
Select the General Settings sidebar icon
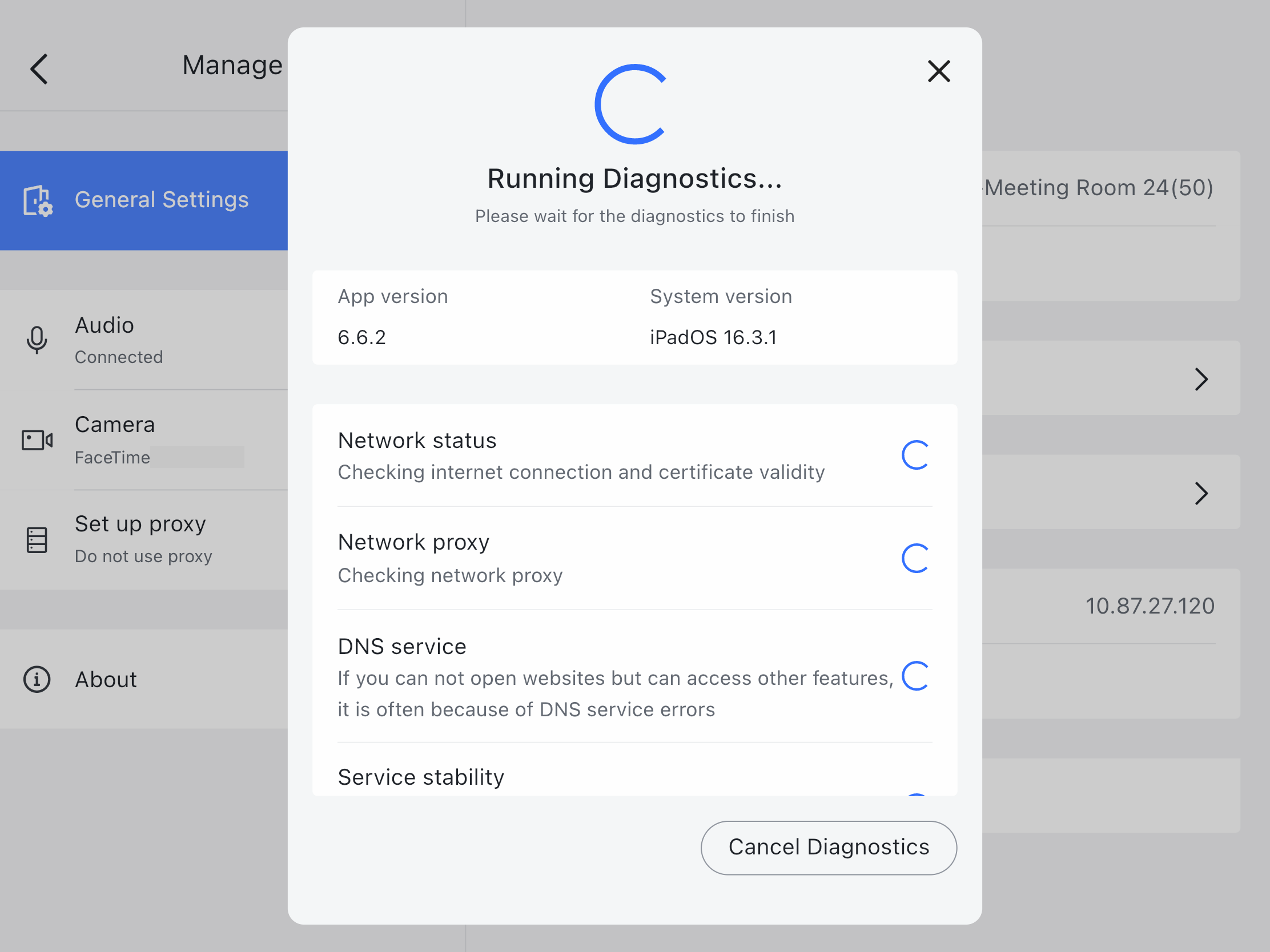(37, 200)
